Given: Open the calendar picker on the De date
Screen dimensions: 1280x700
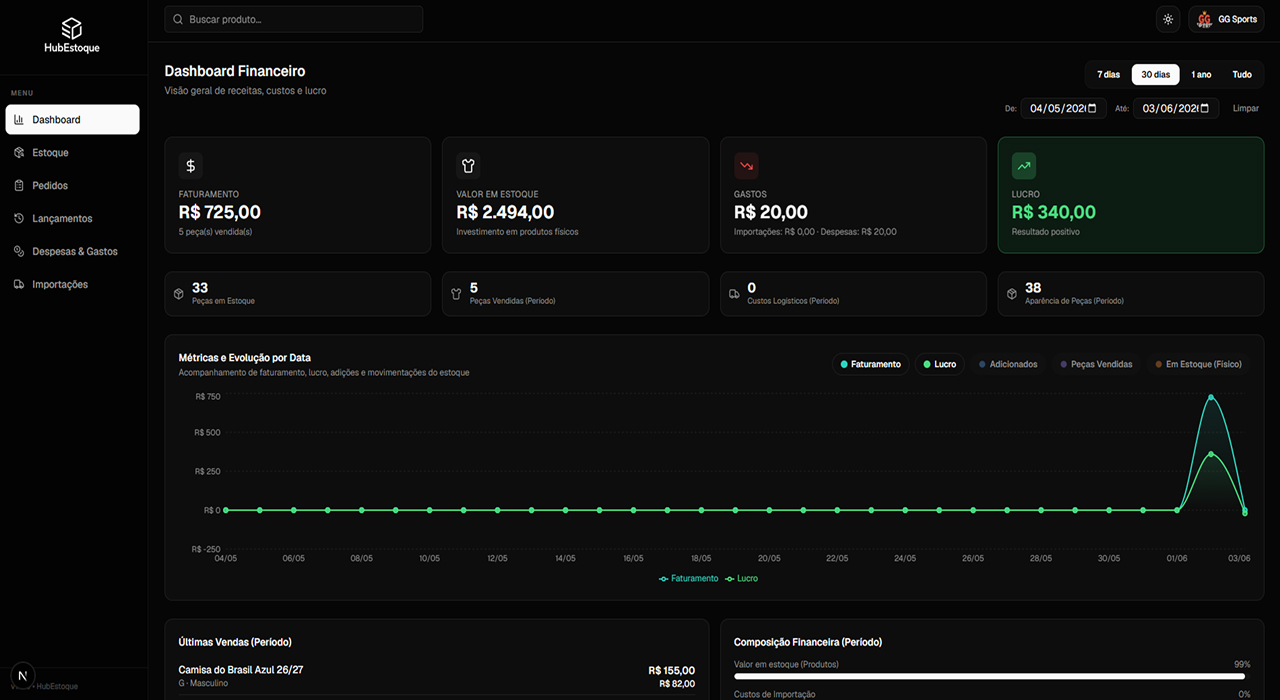Looking at the screenshot, I should 1092,109.
